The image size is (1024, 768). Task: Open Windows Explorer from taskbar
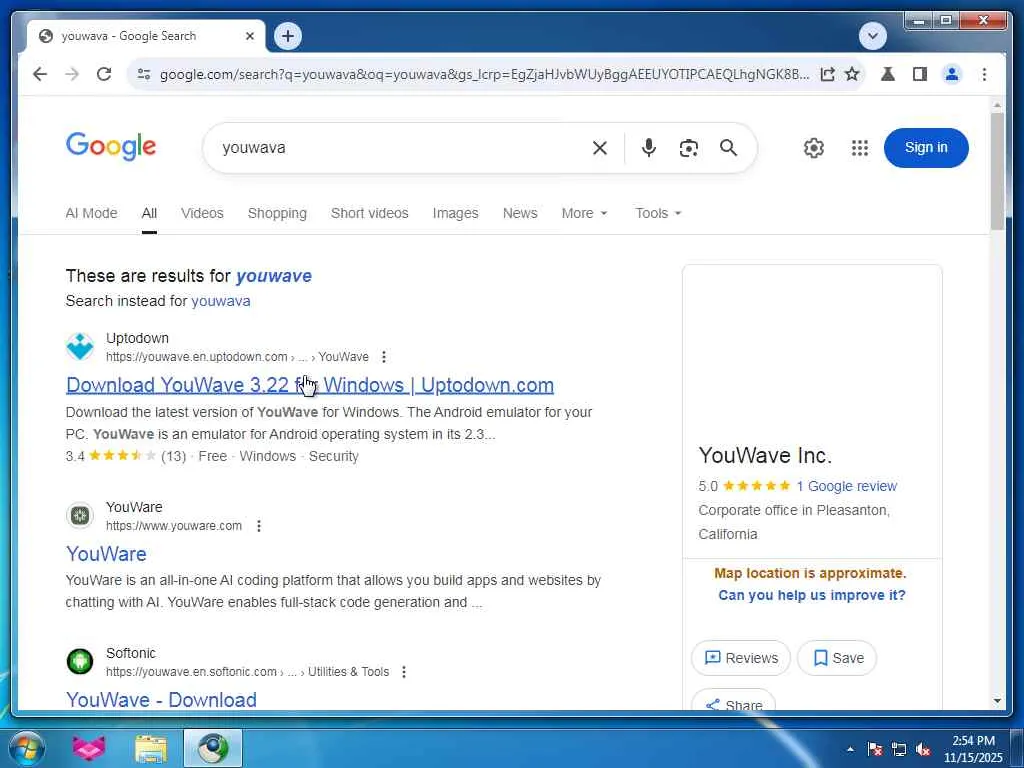(x=151, y=749)
